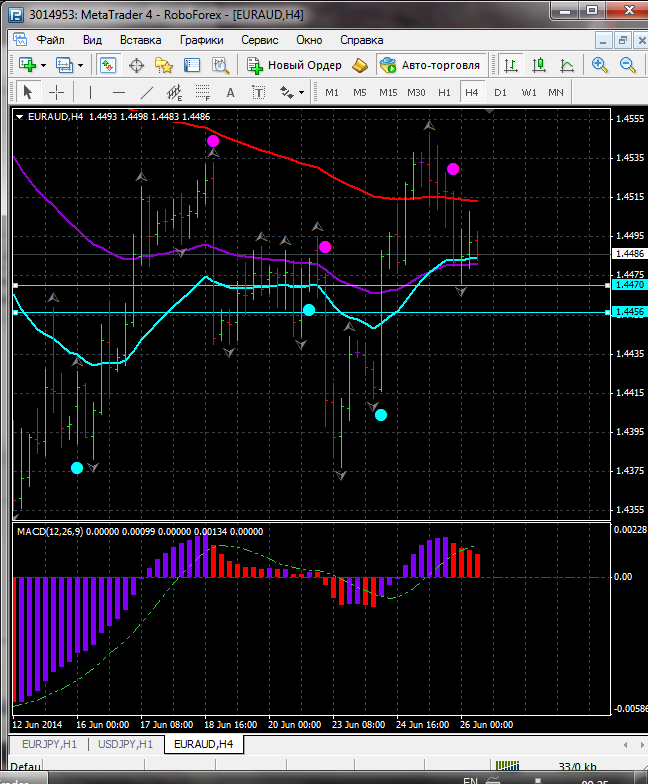The width and height of the screenshot is (660, 784).
Task: Draw a trendline
Action: click(146, 92)
